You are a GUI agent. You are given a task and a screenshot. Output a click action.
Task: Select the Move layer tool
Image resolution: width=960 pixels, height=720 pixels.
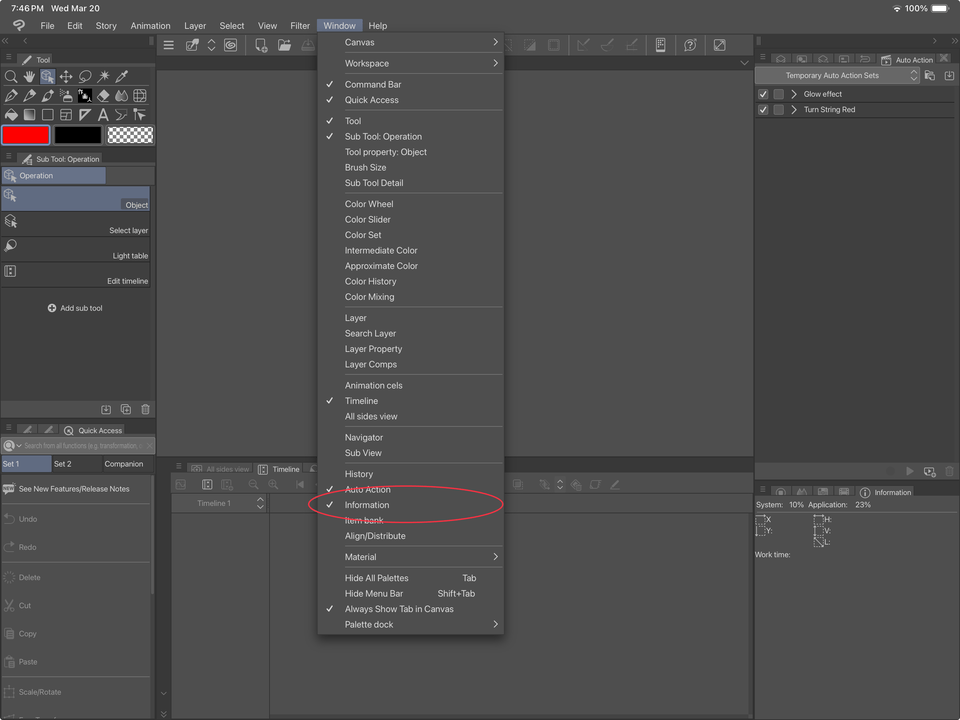[66, 77]
